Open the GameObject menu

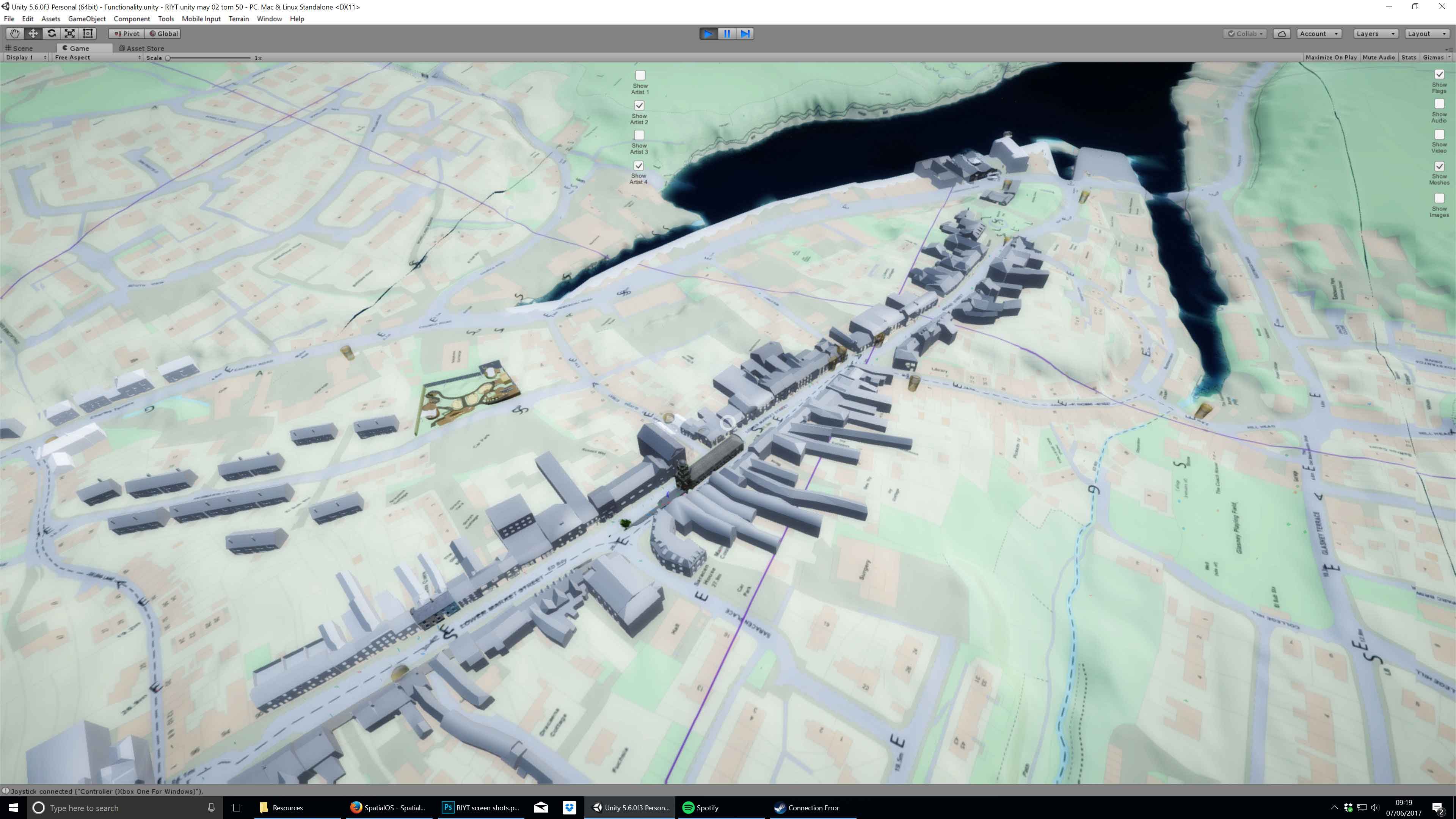[86, 19]
